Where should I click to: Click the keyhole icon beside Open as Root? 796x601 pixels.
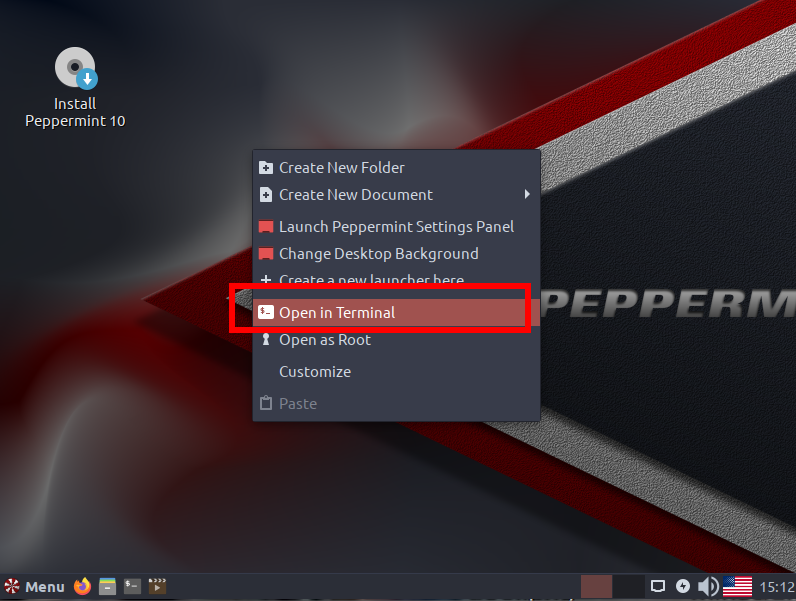266,339
